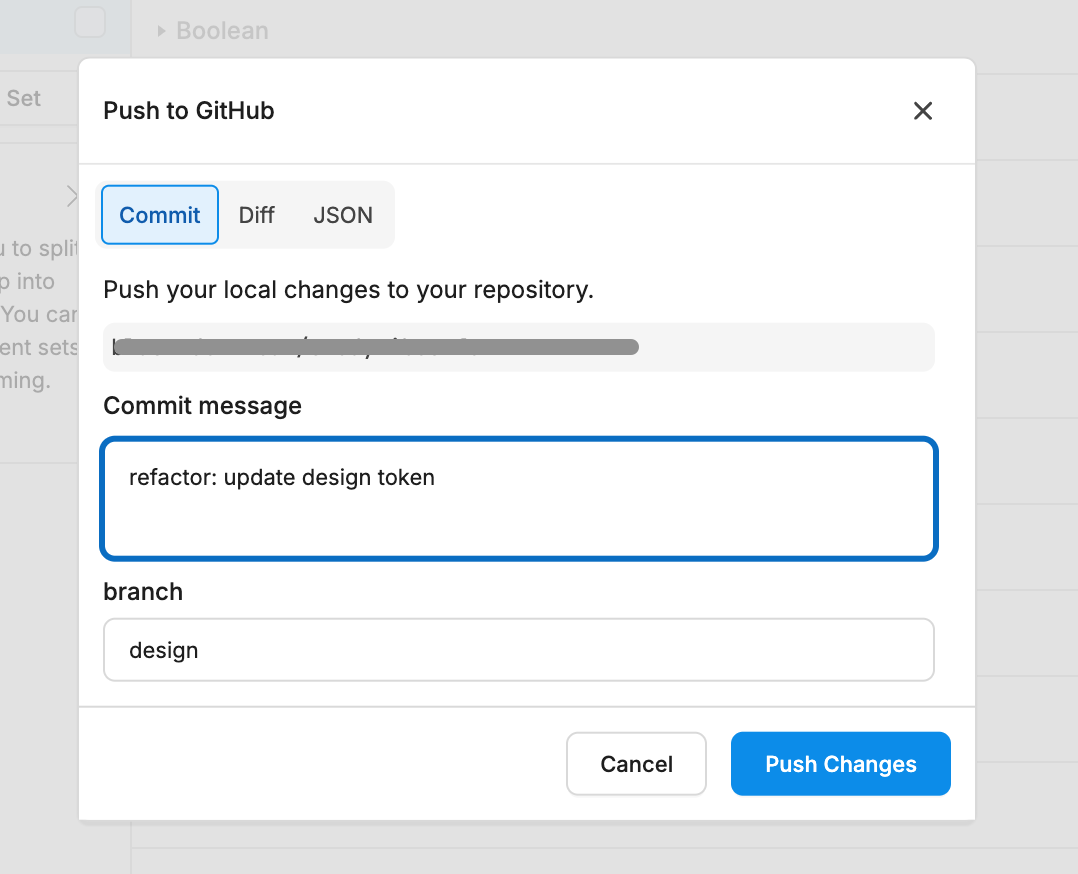1078x874 pixels.
Task: Click the Set label in sidebar
Action: tap(24, 98)
